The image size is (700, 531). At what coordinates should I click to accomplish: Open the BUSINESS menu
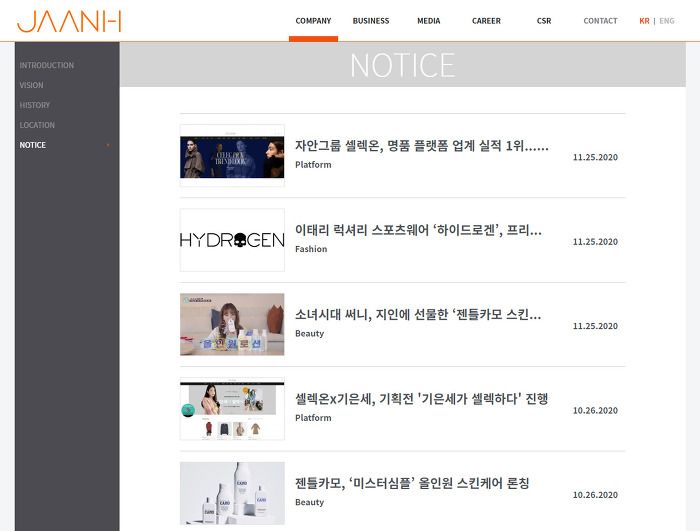click(x=371, y=21)
